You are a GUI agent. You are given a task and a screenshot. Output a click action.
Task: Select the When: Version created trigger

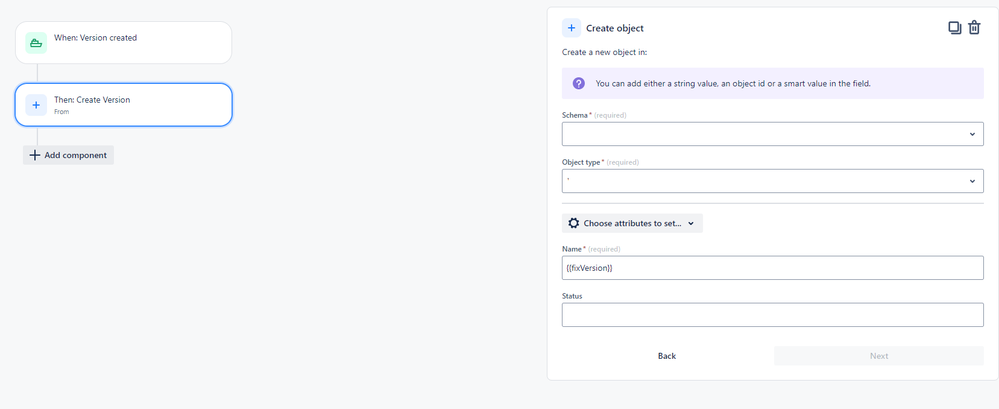point(124,43)
